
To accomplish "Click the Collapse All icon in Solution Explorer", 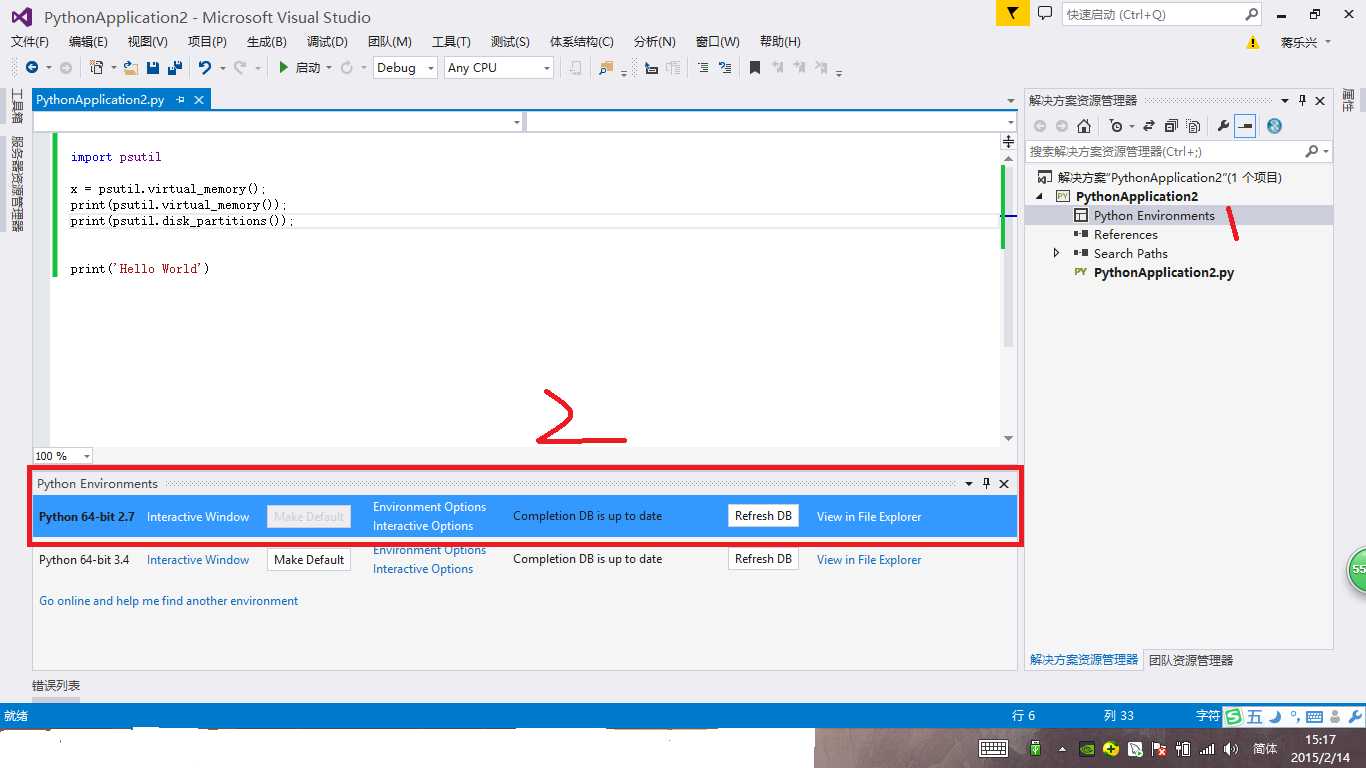I will click(x=1171, y=126).
